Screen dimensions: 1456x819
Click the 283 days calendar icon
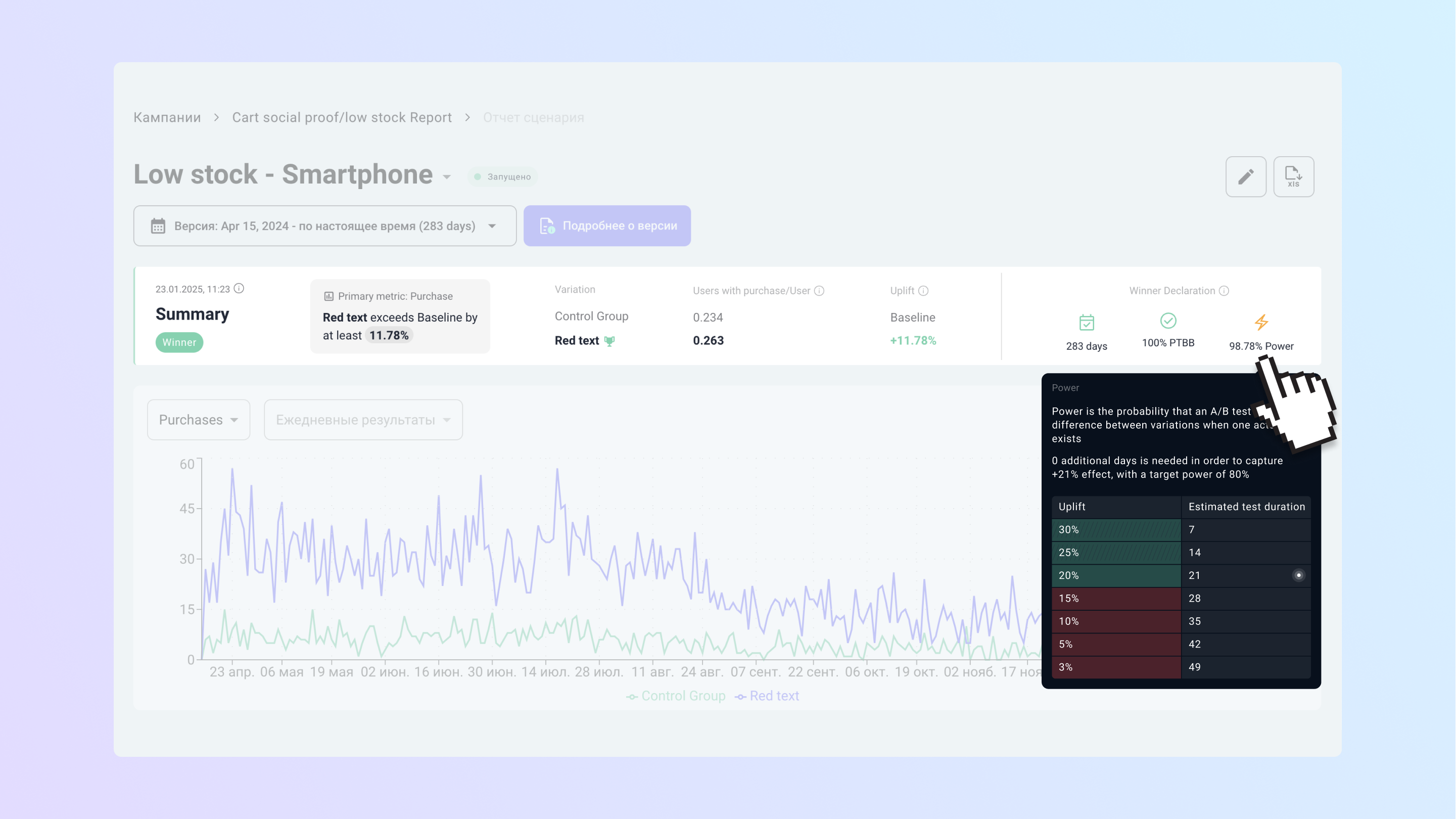click(x=1087, y=323)
